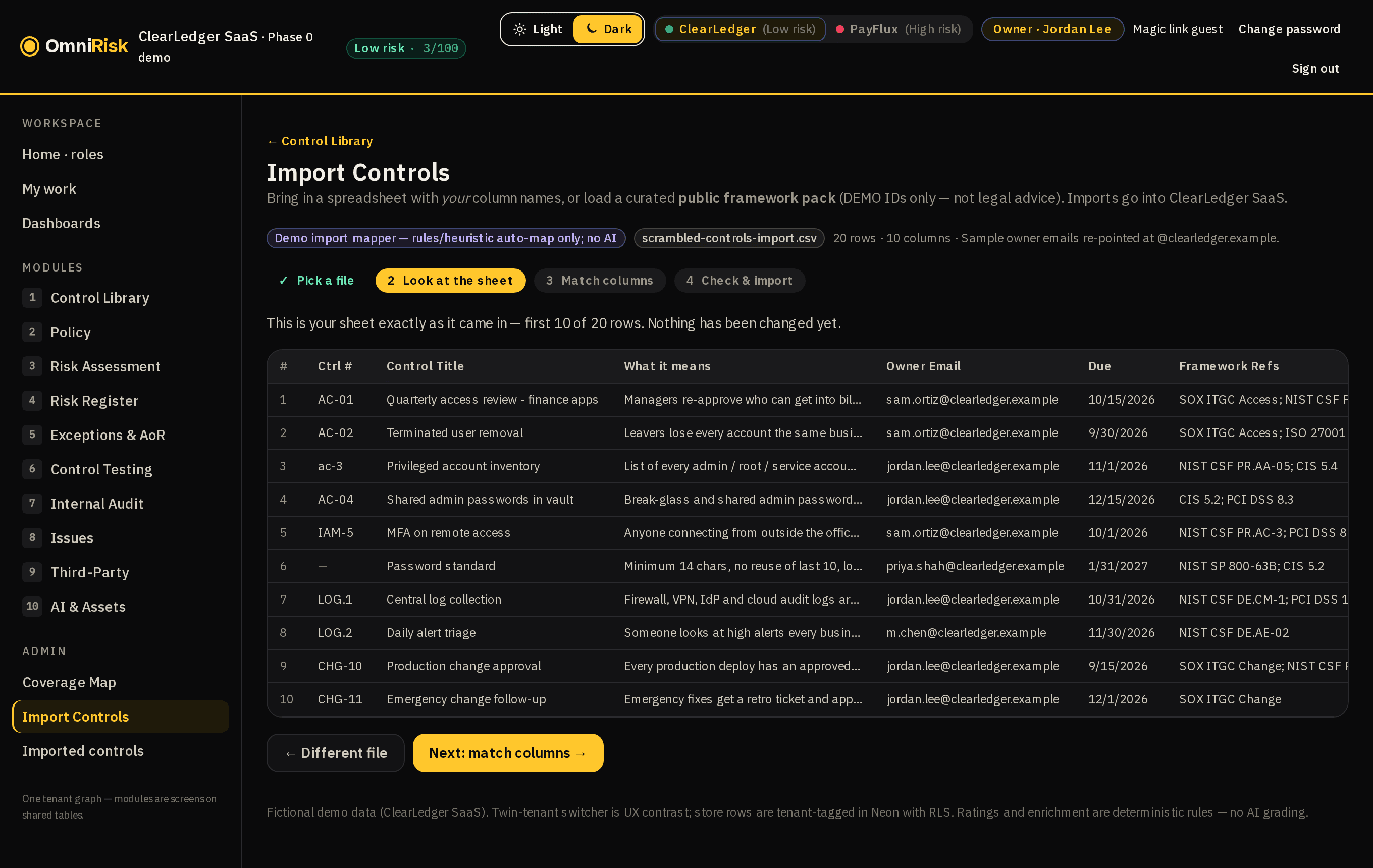This screenshot has height=868, width=1373.
Task: Click the Low risk 3/100 badge
Action: coord(406,48)
